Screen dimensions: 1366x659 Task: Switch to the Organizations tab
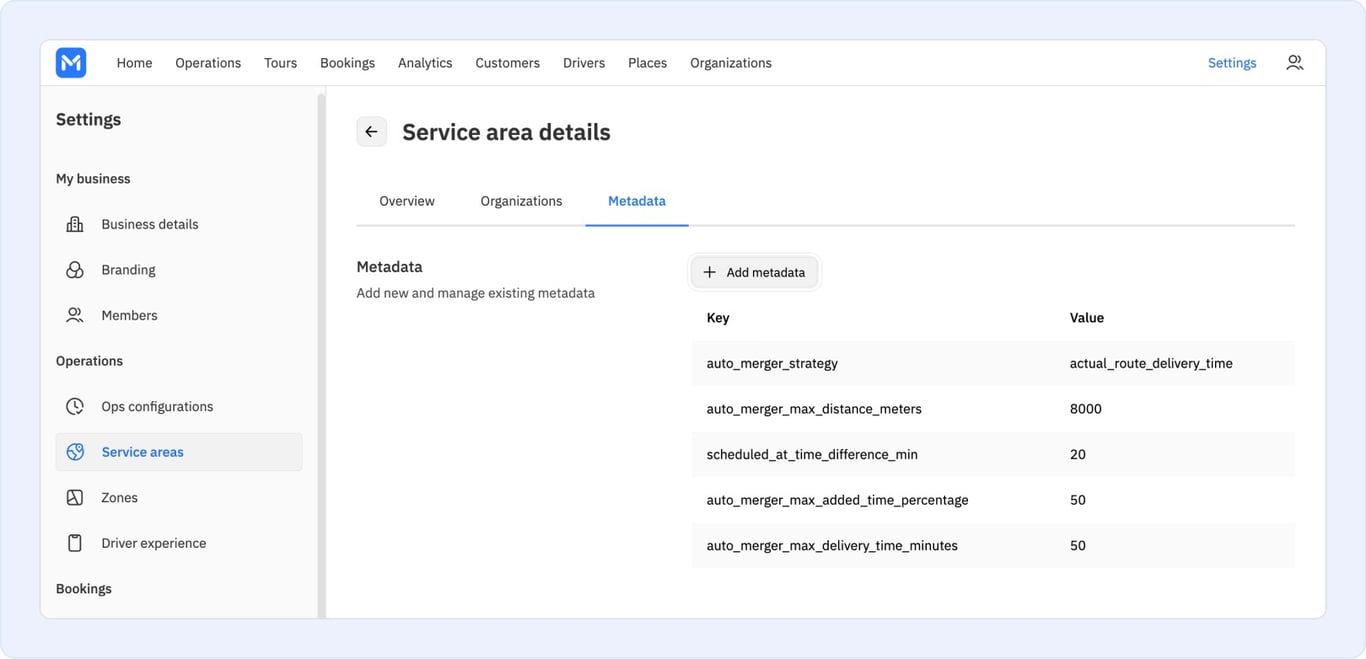click(521, 201)
